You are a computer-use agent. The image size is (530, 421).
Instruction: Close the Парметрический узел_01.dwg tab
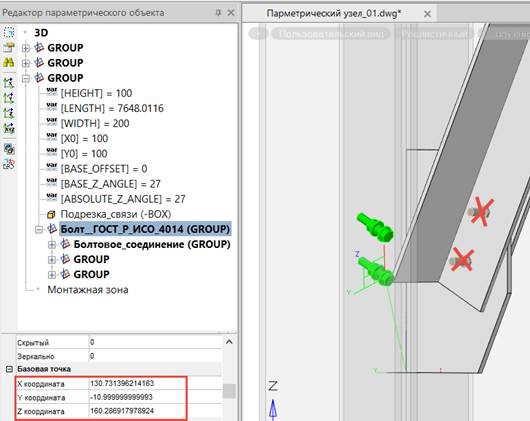[427, 14]
